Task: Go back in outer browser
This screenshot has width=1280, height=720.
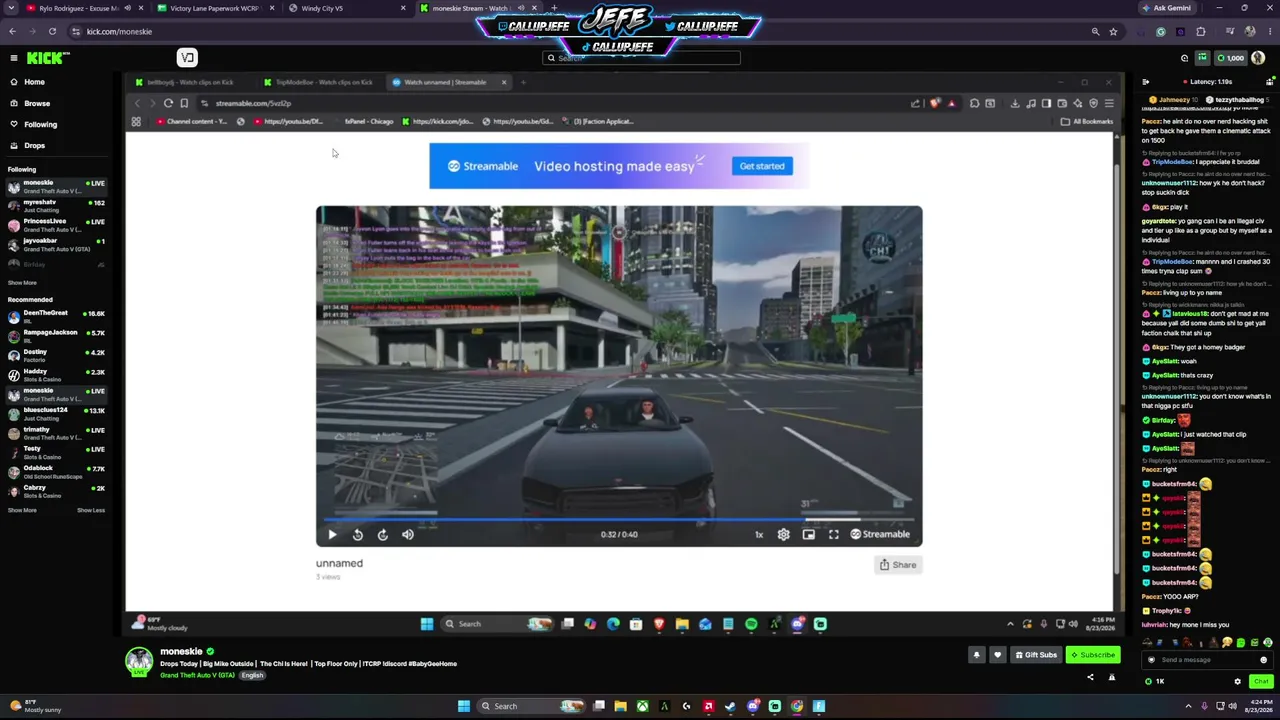Action: coord(12,32)
